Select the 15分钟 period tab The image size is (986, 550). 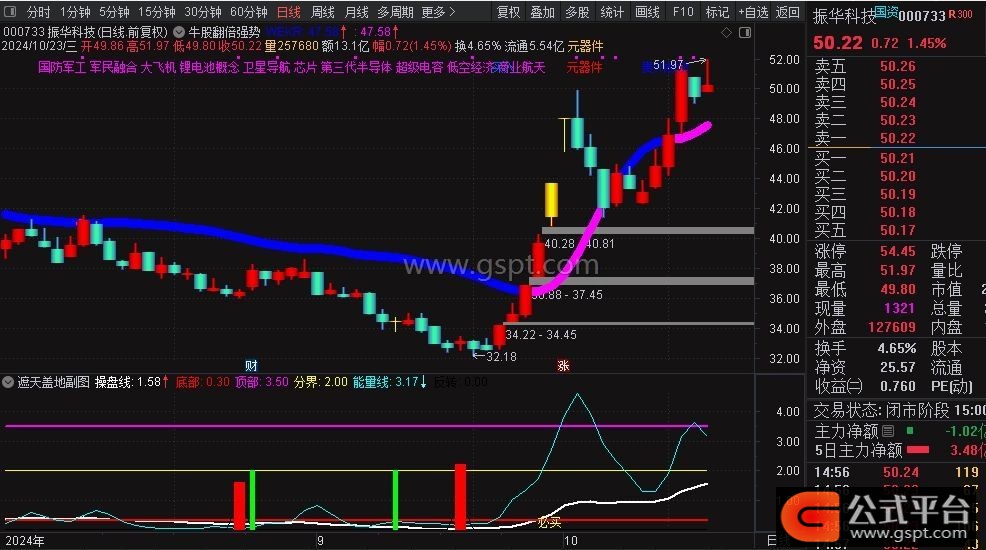pos(156,12)
